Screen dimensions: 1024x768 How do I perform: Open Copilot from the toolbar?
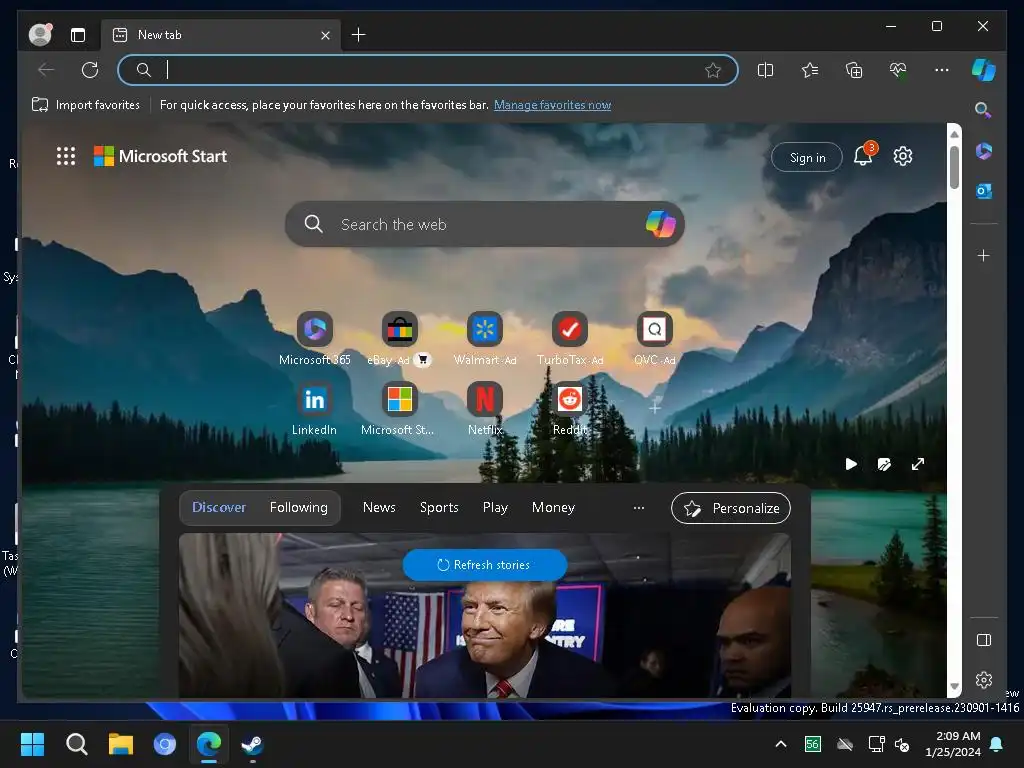pos(984,70)
